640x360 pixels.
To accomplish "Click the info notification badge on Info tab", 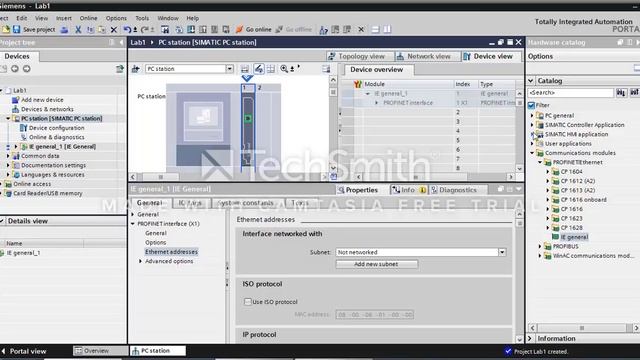I will coord(422,190).
